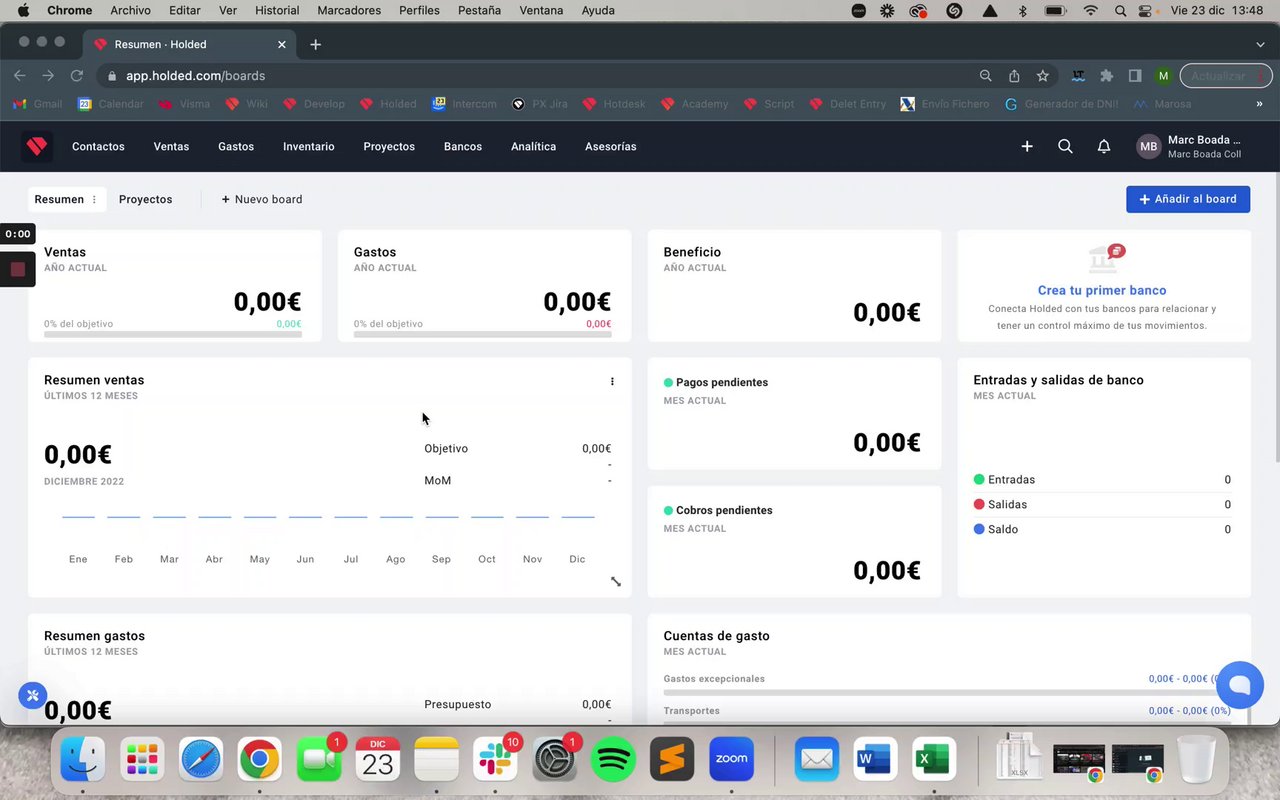Click the Ventas objective progress bar
1280x800 pixels.
(173, 334)
